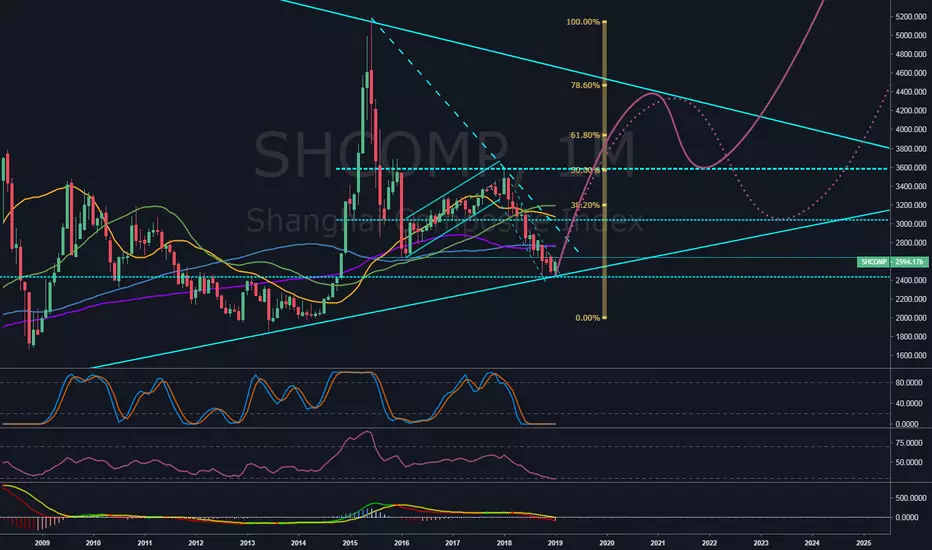Image resolution: width=932 pixels, height=550 pixels.
Task: Click the 1600.000 price axis label
Action: click(x=911, y=356)
